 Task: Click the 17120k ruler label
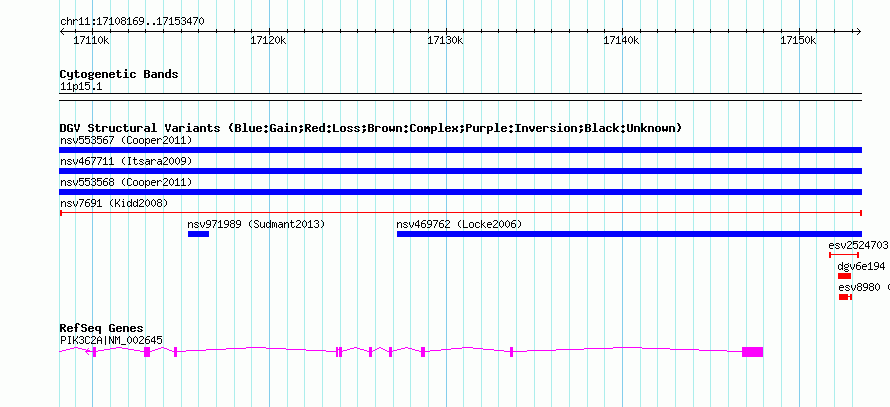[268, 40]
